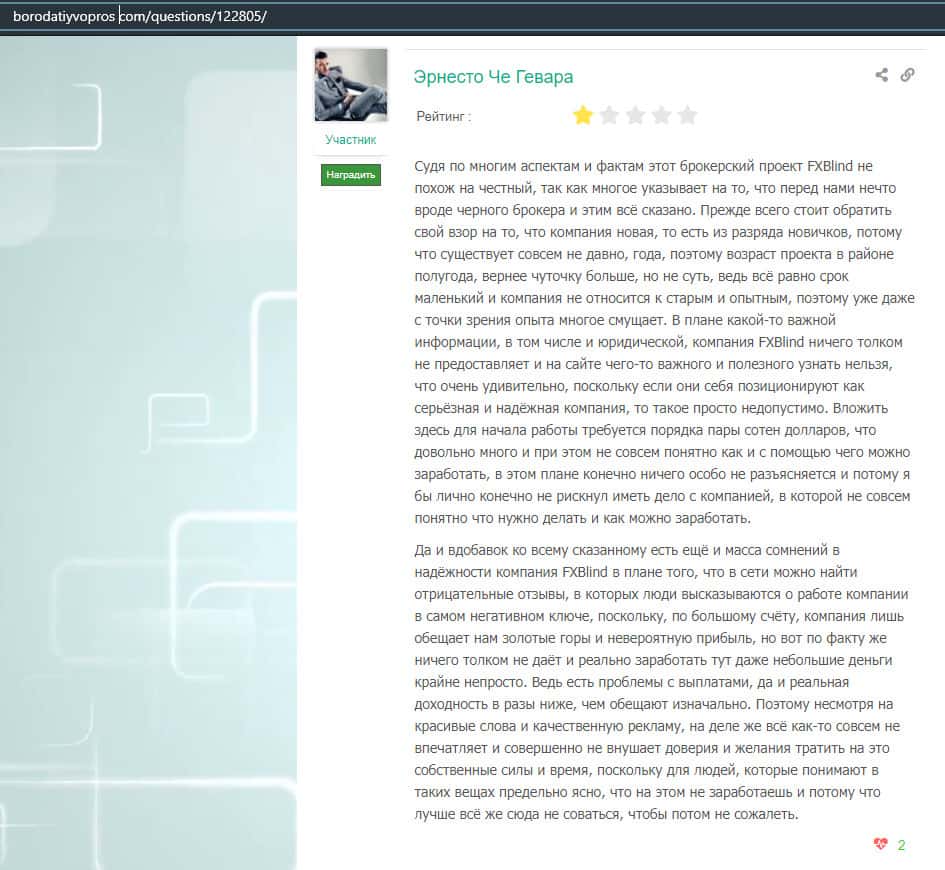Rate two stars on the review
The width and height of the screenshot is (945, 870).
pyautogui.click(x=609, y=115)
